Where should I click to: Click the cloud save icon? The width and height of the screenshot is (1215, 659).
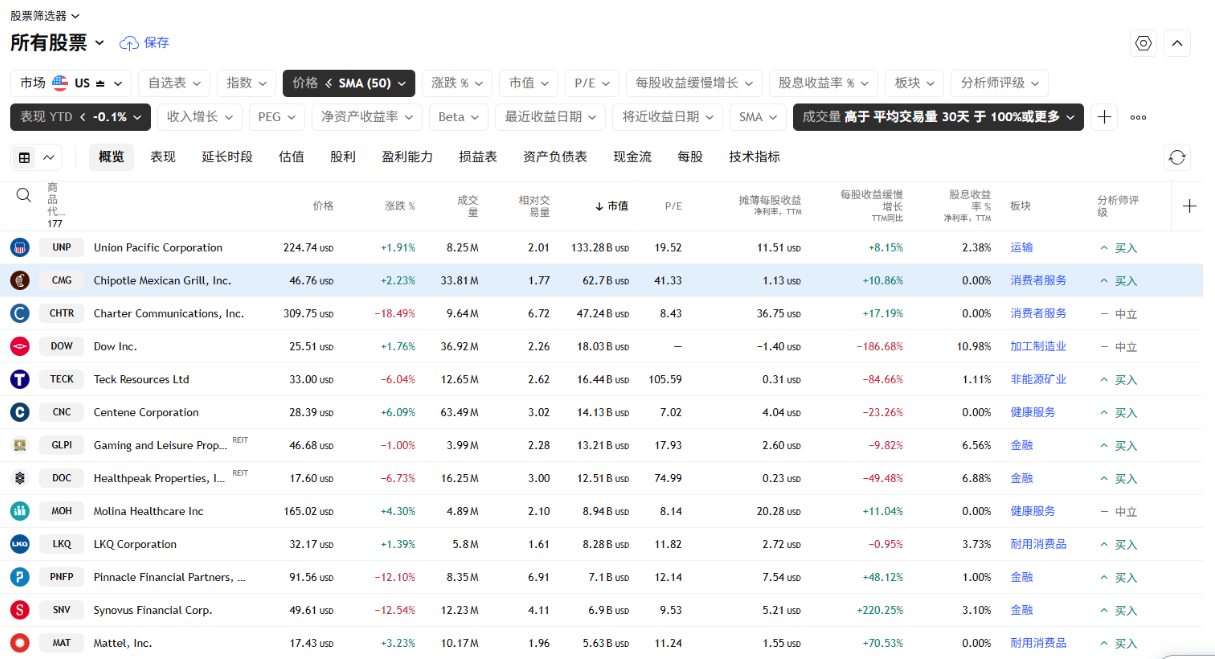pos(129,43)
